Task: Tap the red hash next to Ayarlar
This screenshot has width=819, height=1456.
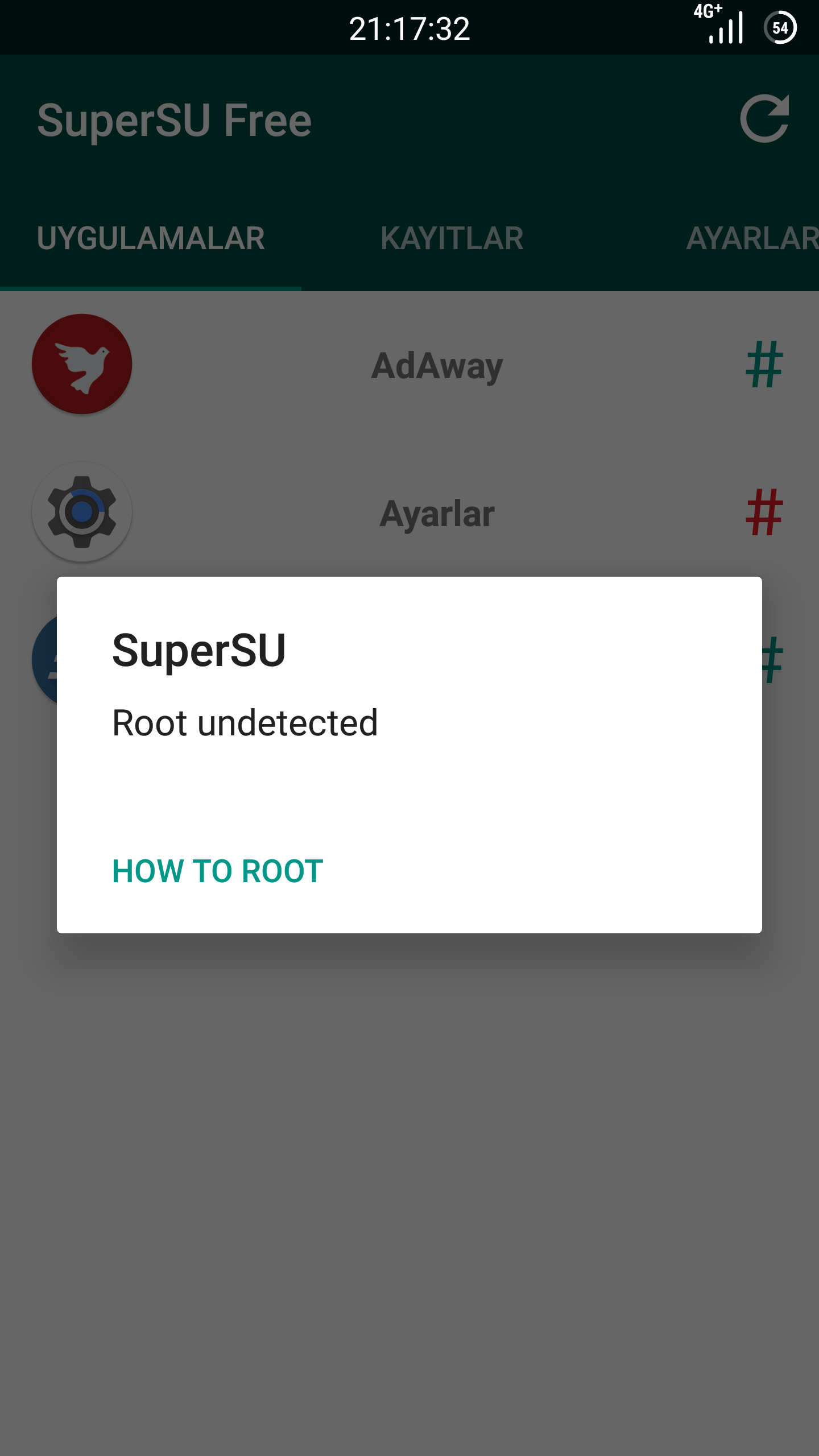Action: pos(764,512)
